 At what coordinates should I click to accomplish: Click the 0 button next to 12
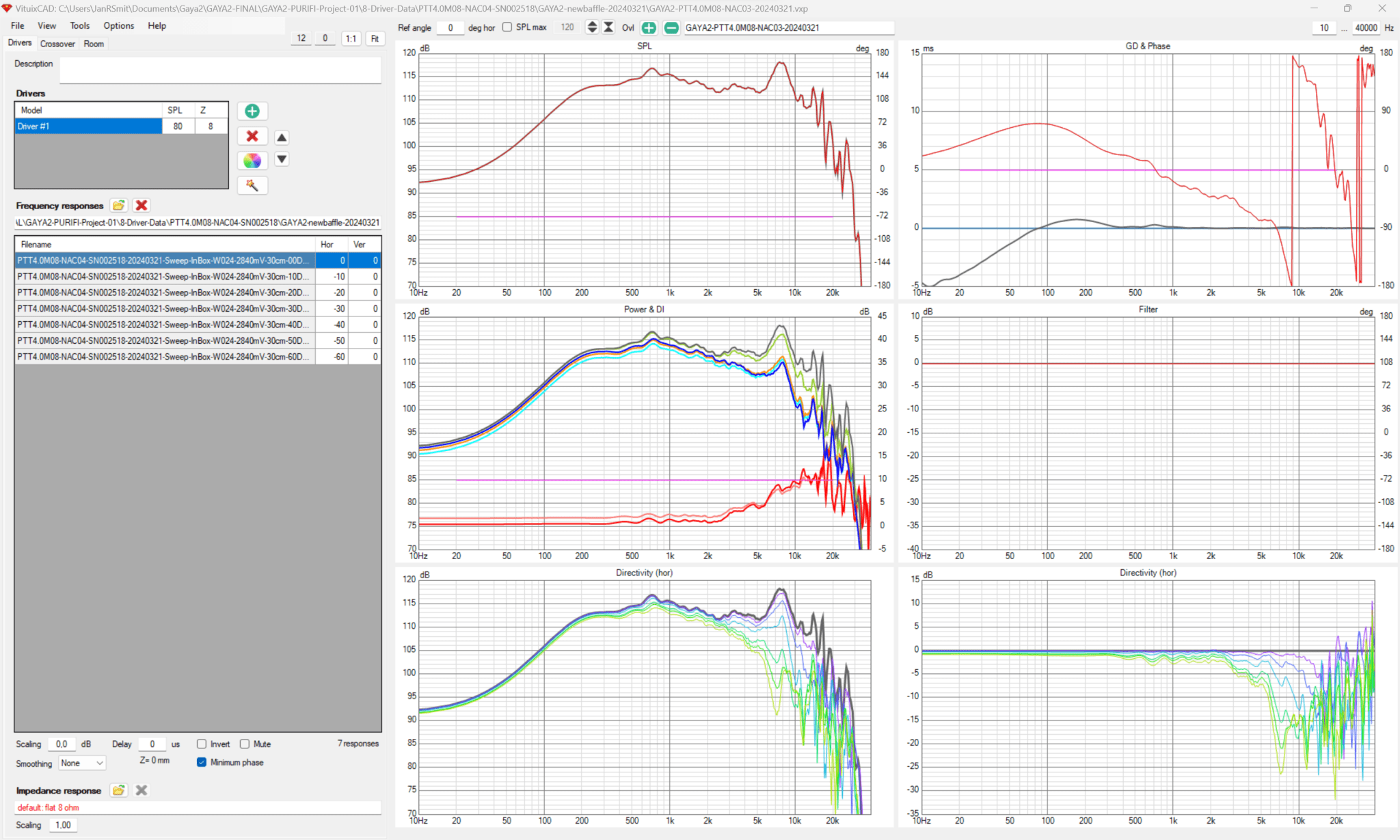[x=325, y=38]
